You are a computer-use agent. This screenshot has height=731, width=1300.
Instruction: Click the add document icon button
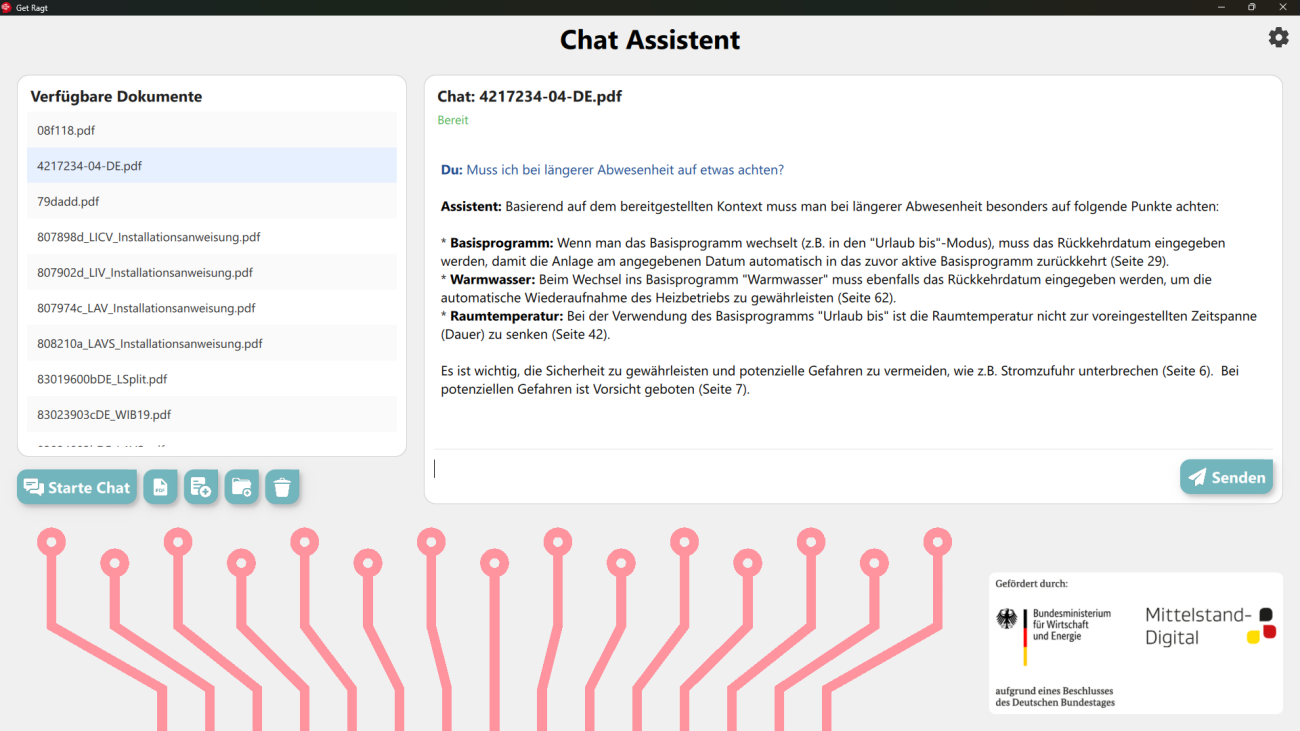[x=201, y=487]
